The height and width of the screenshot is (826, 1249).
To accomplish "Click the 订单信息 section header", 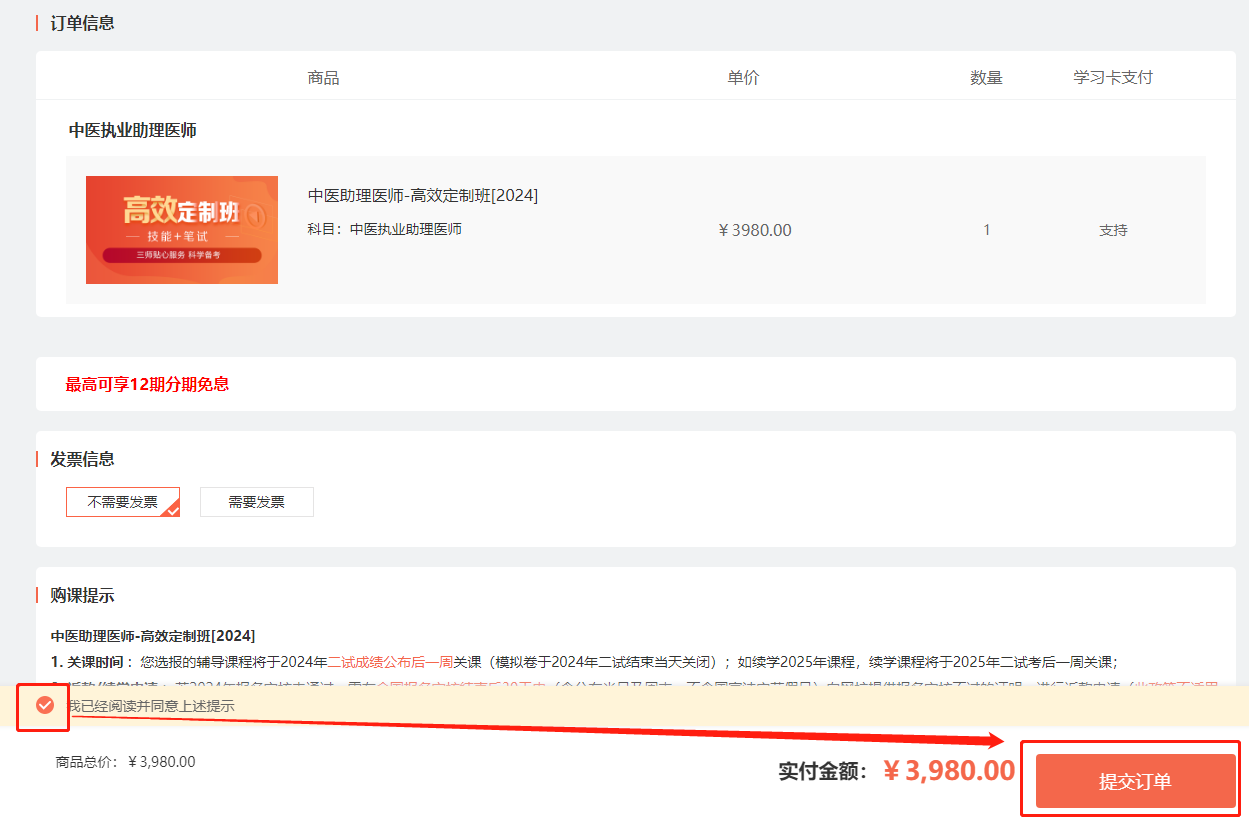I will [x=82, y=22].
